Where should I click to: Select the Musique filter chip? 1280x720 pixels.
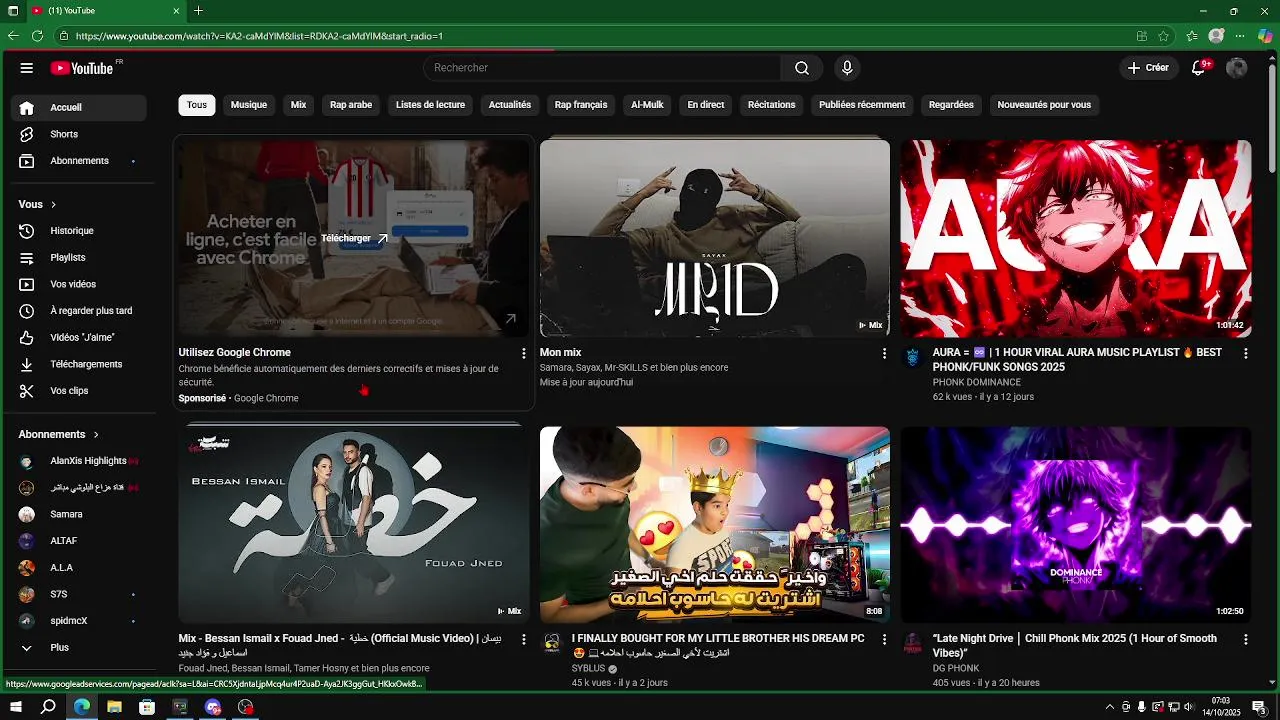[x=249, y=105]
